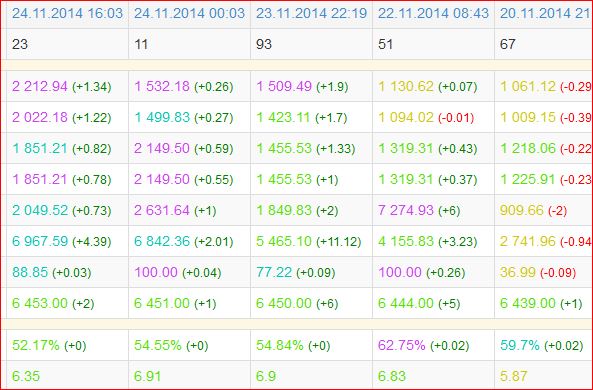Select 1 319.31 with change (+0.43)

point(428,148)
